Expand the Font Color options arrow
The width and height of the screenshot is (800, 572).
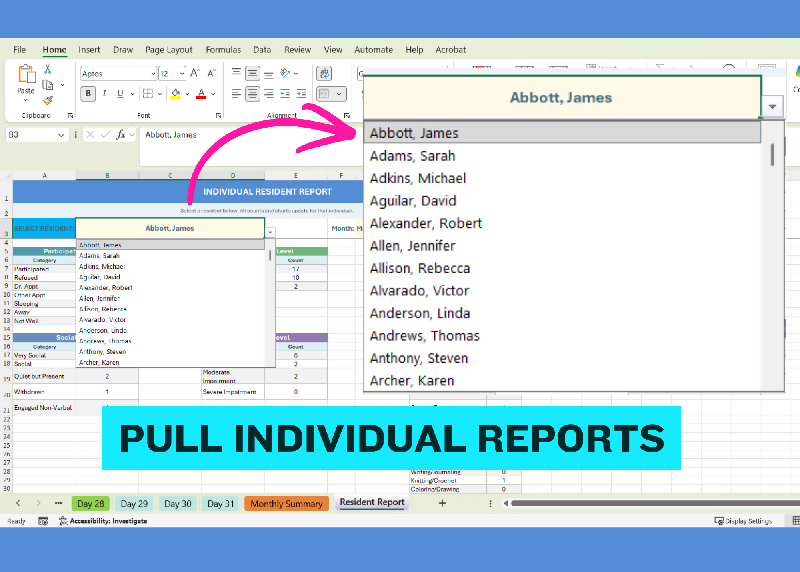coord(213,94)
